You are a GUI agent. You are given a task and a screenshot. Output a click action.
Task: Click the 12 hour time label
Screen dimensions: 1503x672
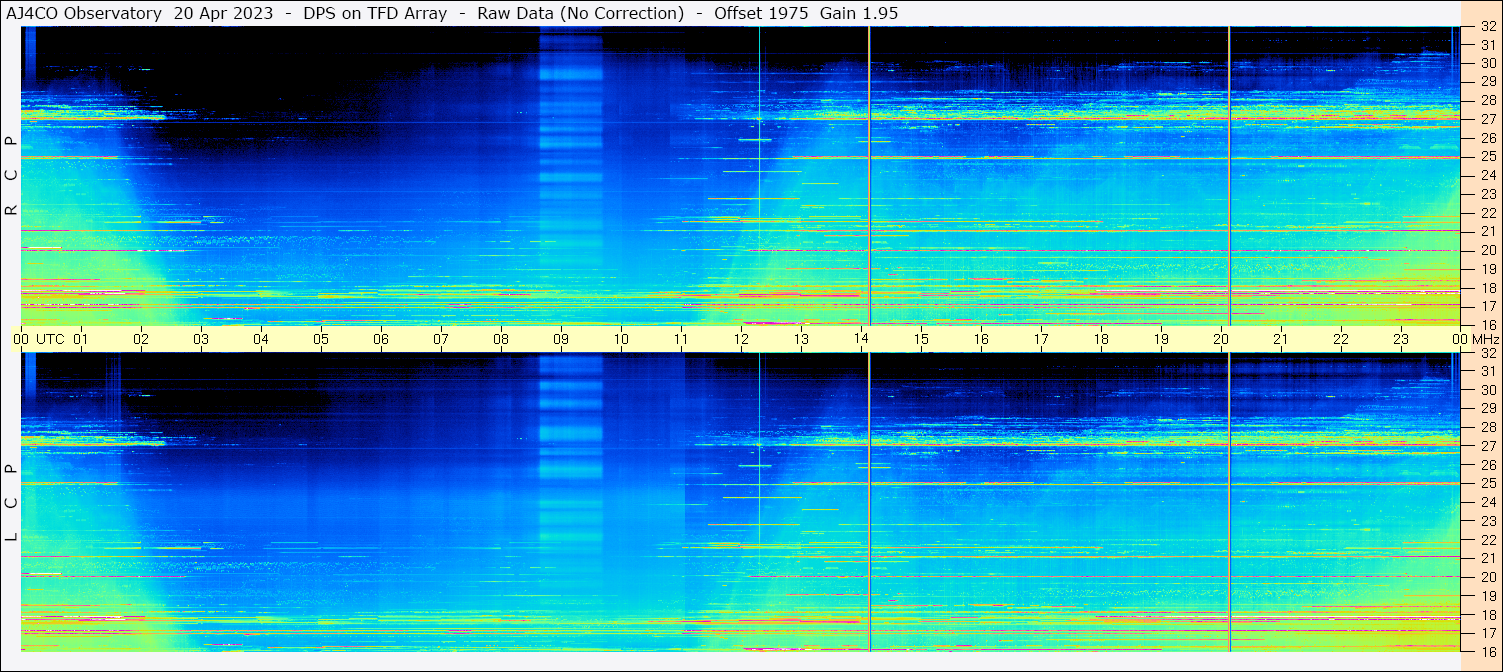(x=741, y=339)
